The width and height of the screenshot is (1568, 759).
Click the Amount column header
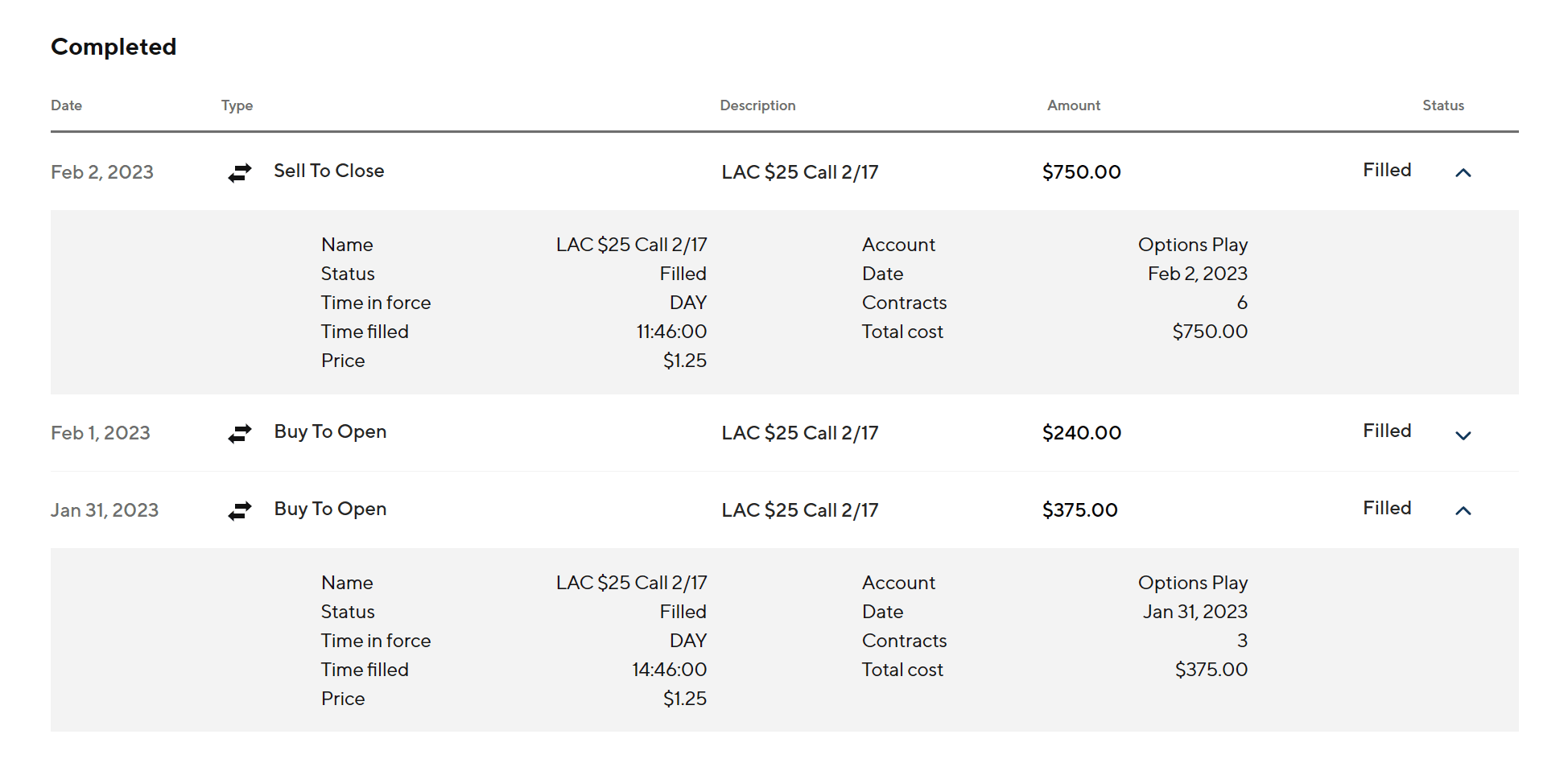coord(1073,105)
